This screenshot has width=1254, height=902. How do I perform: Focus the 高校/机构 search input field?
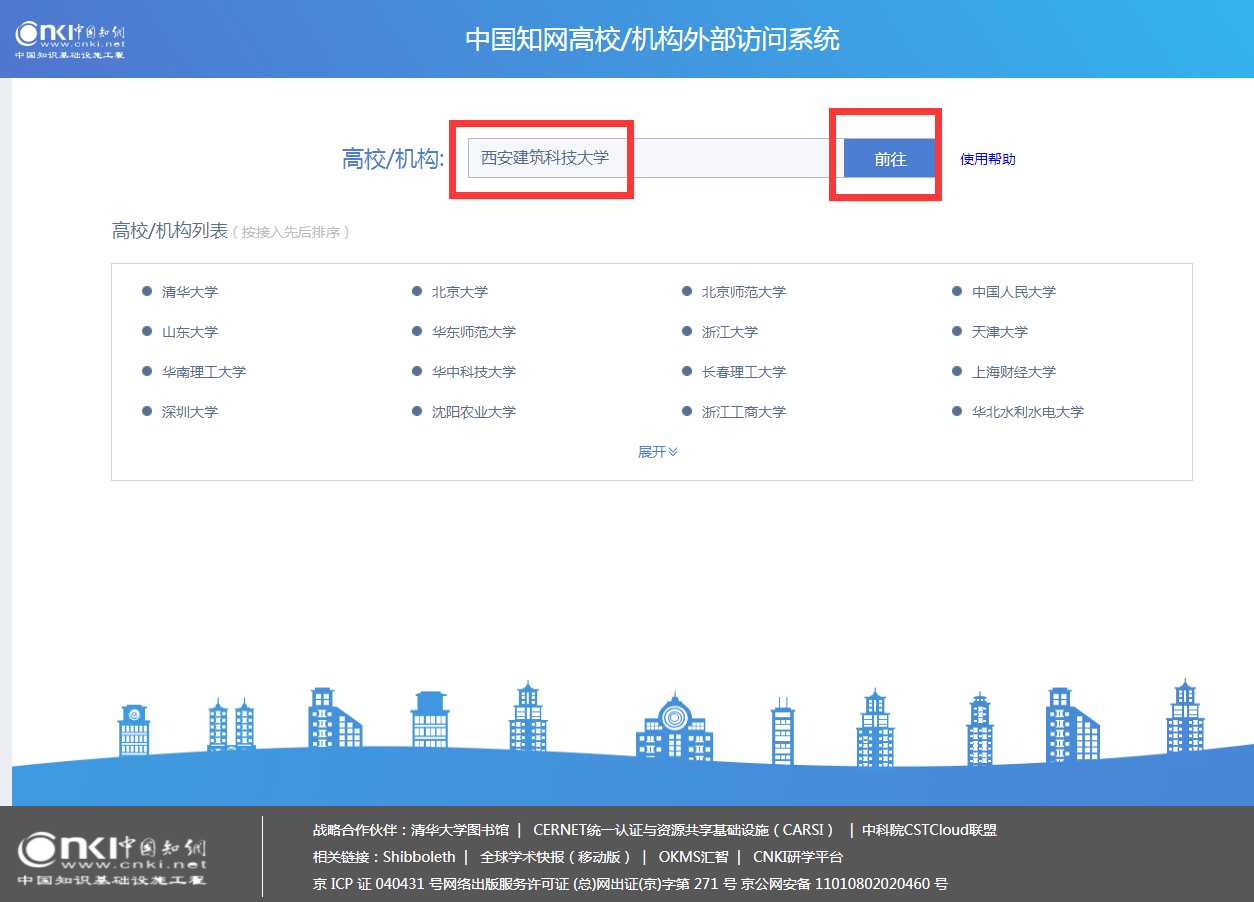656,158
